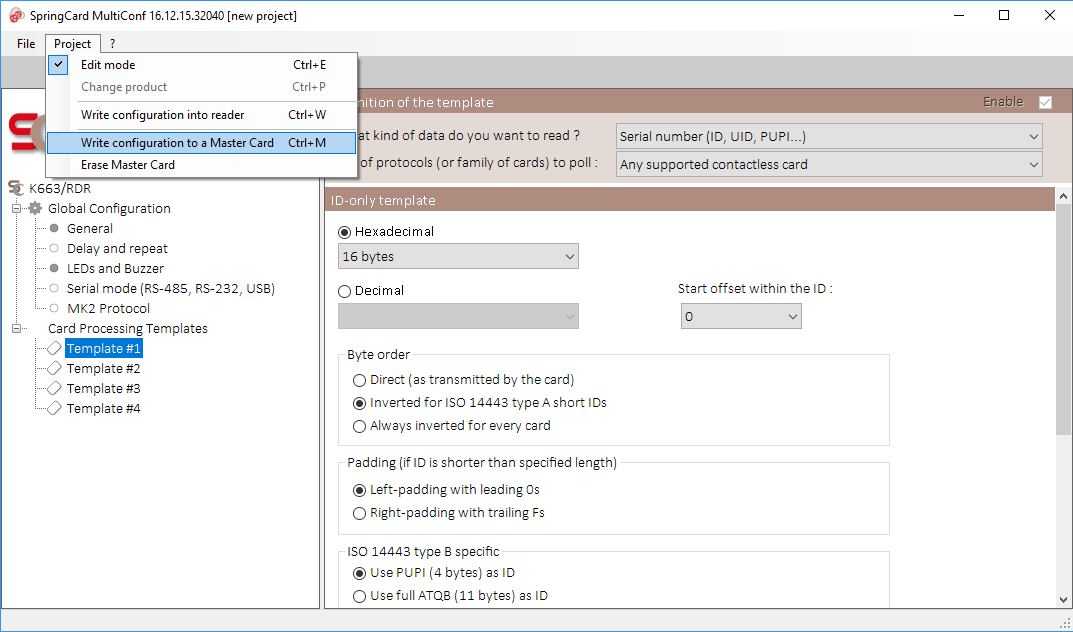Open the disabled Decimal length dropdown

[458, 316]
